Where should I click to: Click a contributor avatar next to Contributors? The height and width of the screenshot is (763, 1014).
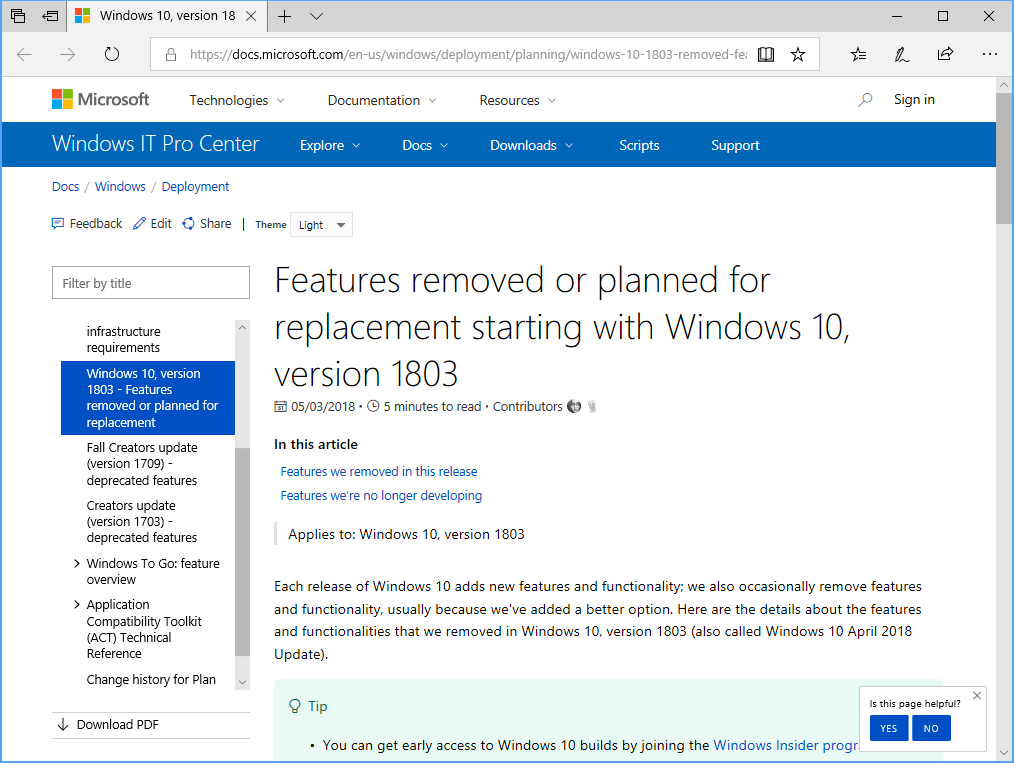(574, 406)
